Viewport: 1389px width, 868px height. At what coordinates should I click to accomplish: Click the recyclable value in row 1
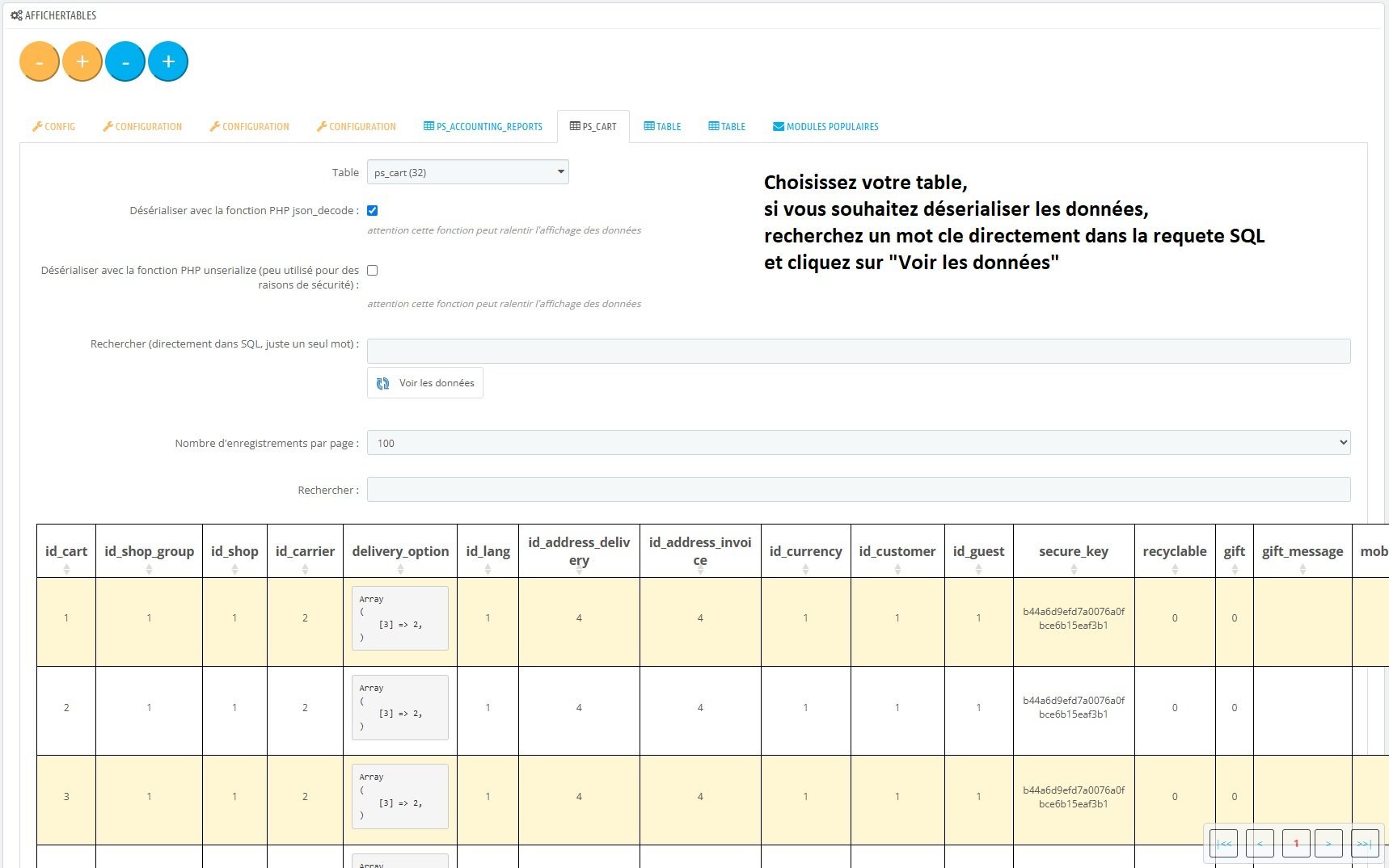tap(1175, 618)
